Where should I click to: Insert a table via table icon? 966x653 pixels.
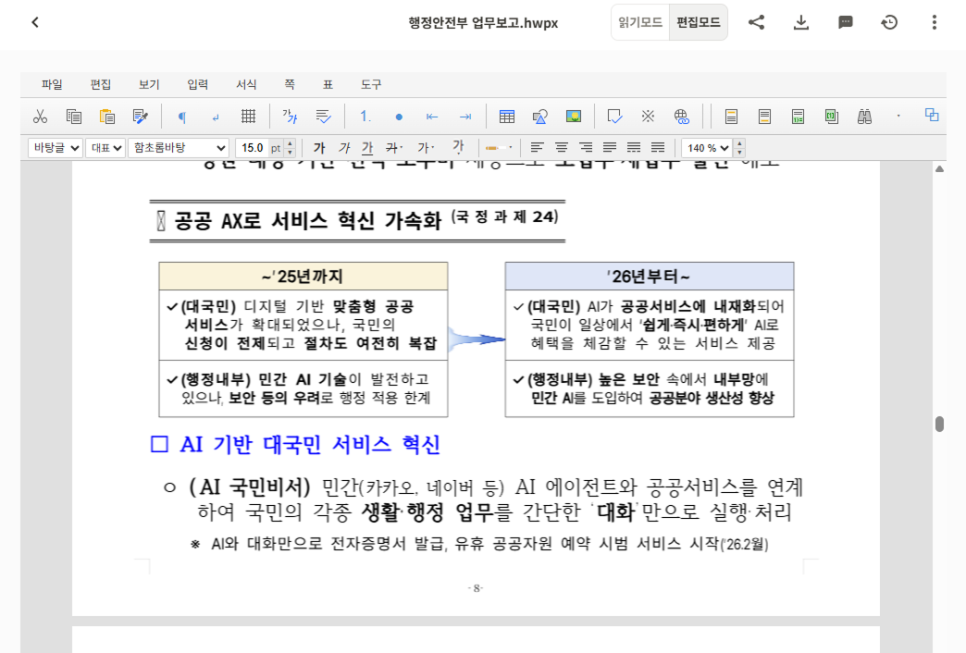click(x=507, y=116)
